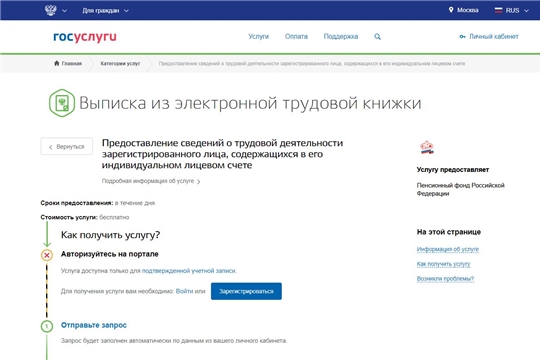Viewport: 540px width, 360px height.
Task: Open 'Личный кабинет' link
Action: click(x=494, y=37)
